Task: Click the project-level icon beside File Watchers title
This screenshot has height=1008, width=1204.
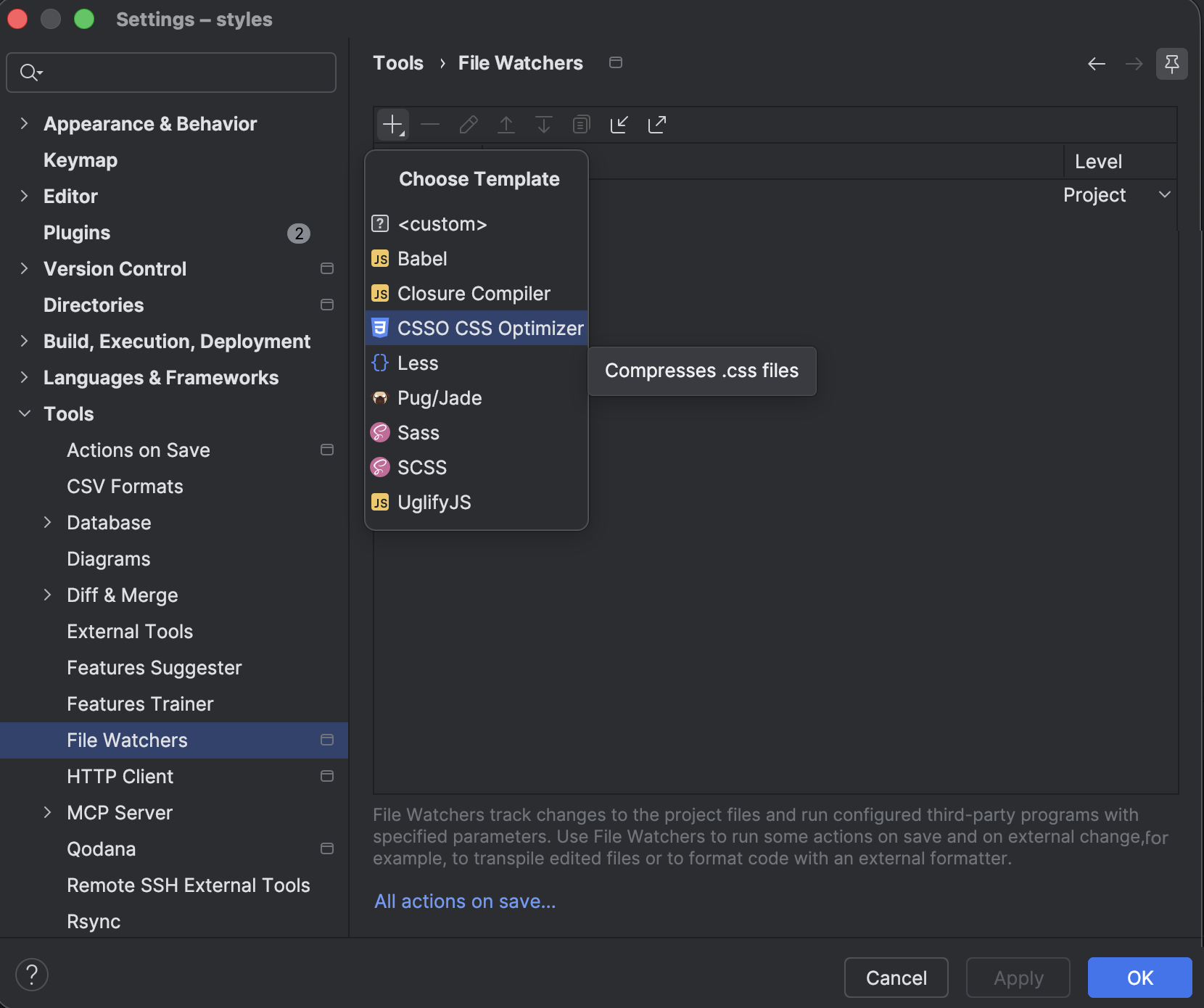Action: point(616,63)
